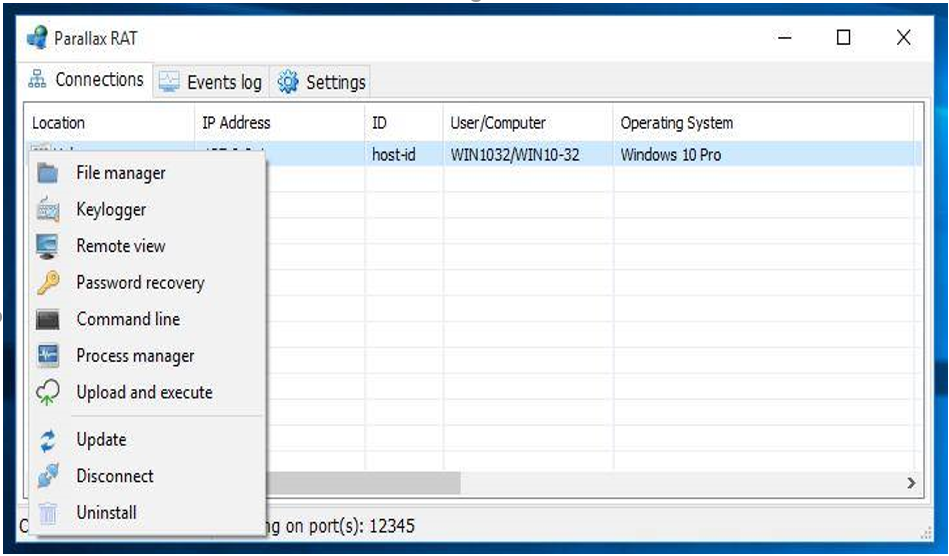949x556 pixels.
Task: Close the Parallax RAT window
Action: 904,38
